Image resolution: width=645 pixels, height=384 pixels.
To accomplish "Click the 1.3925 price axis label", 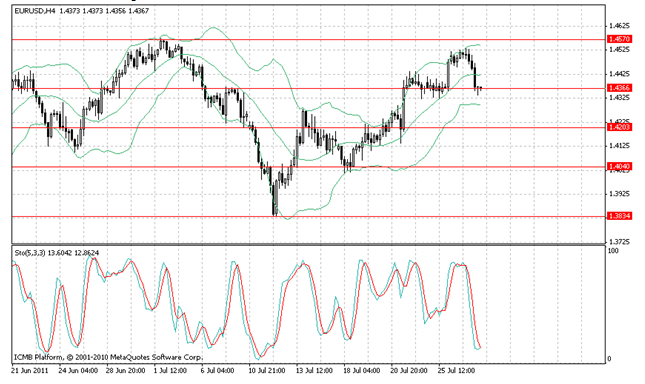I will (x=619, y=194).
